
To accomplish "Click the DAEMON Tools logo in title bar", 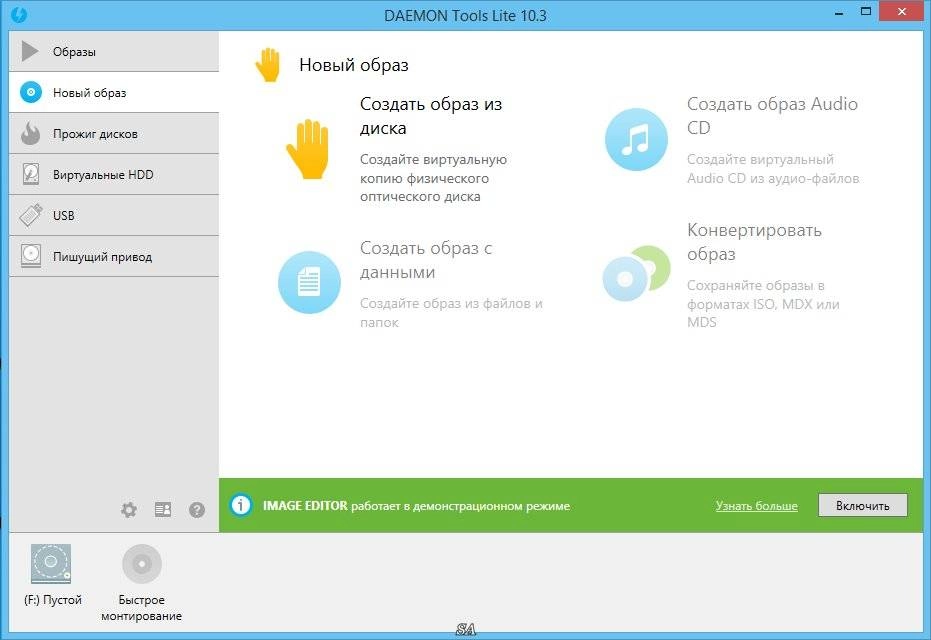I will click(x=18, y=14).
